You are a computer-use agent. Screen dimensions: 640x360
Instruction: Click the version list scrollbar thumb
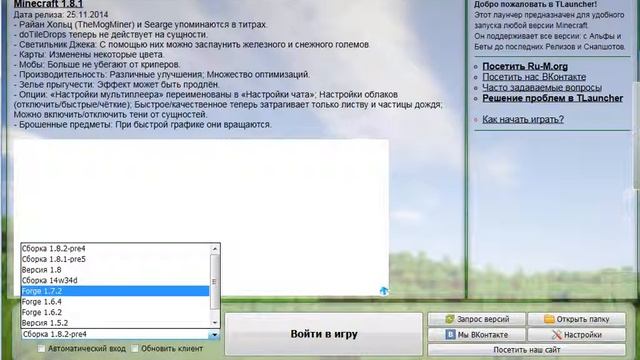[x=215, y=282]
